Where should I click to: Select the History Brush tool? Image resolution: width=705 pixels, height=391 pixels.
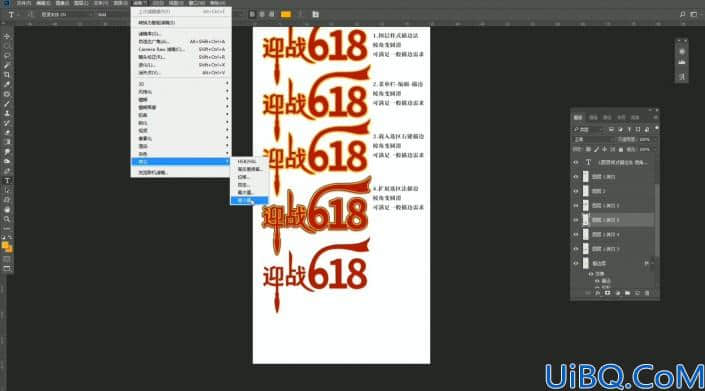point(7,123)
